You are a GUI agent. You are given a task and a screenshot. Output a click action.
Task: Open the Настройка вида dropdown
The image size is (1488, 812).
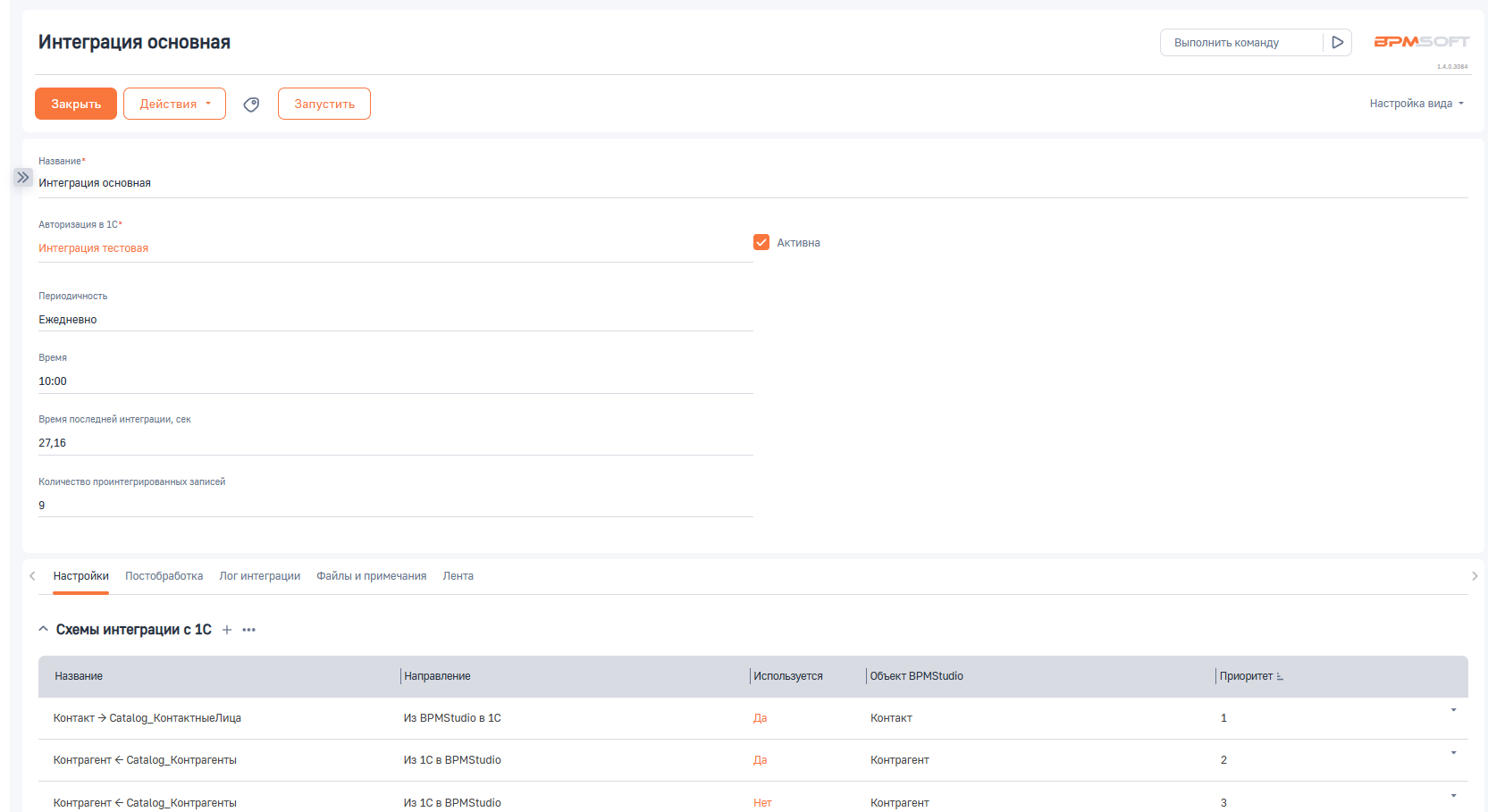[x=1417, y=104]
